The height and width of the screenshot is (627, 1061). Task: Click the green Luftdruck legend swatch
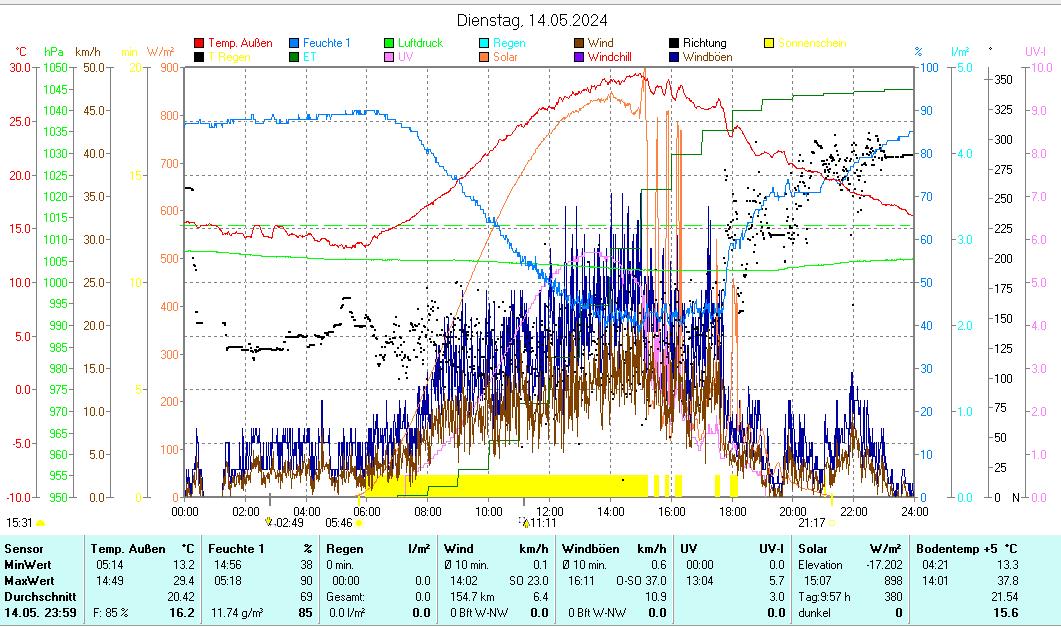tap(389, 43)
